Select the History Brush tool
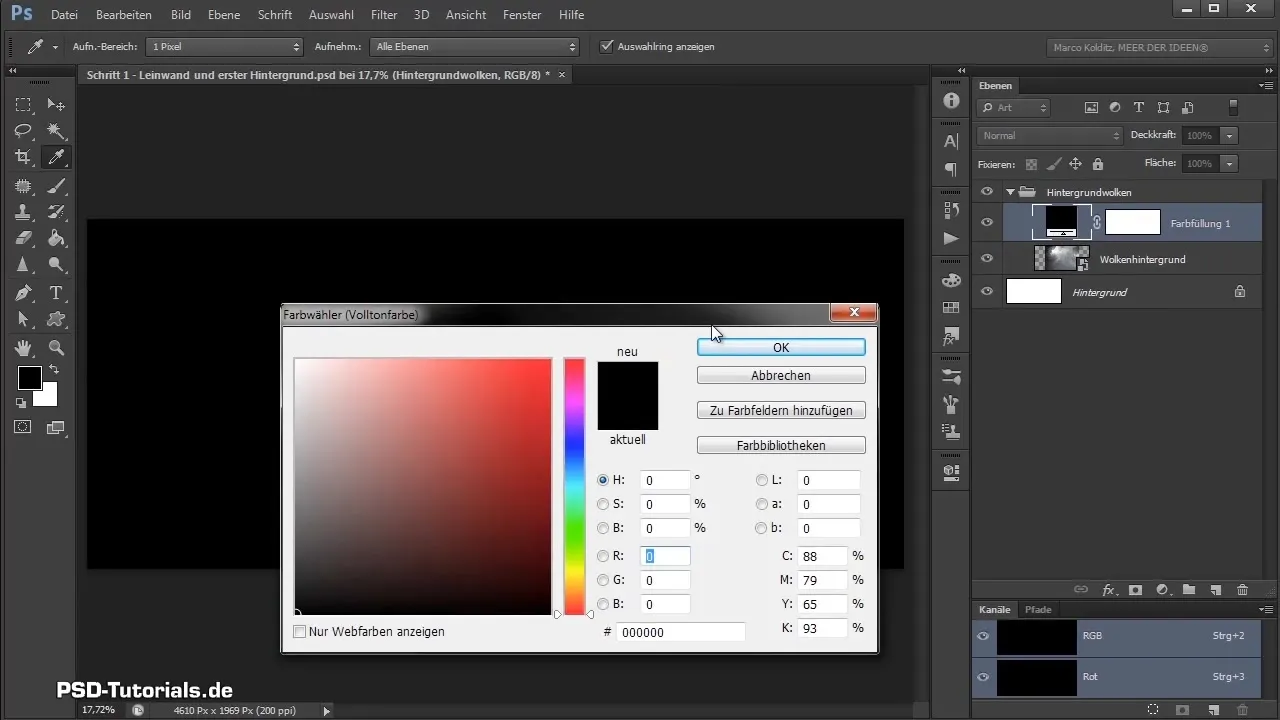The width and height of the screenshot is (1280, 720). coord(57,212)
